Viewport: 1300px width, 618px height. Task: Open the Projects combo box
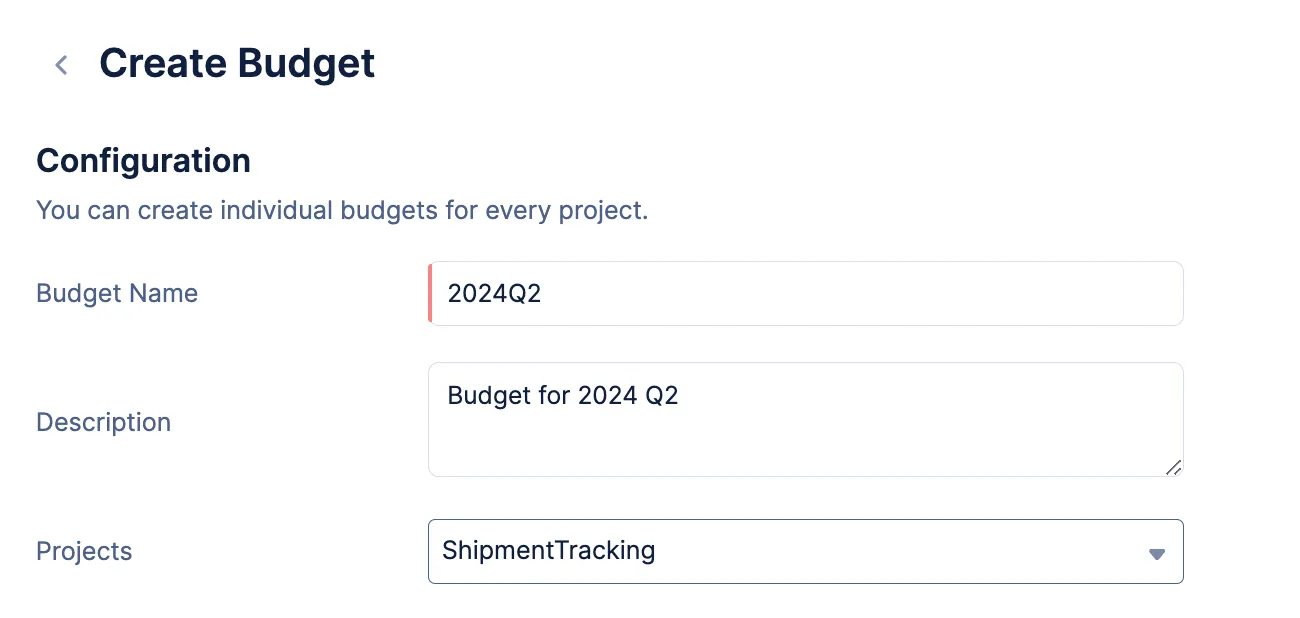(x=806, y=551)
